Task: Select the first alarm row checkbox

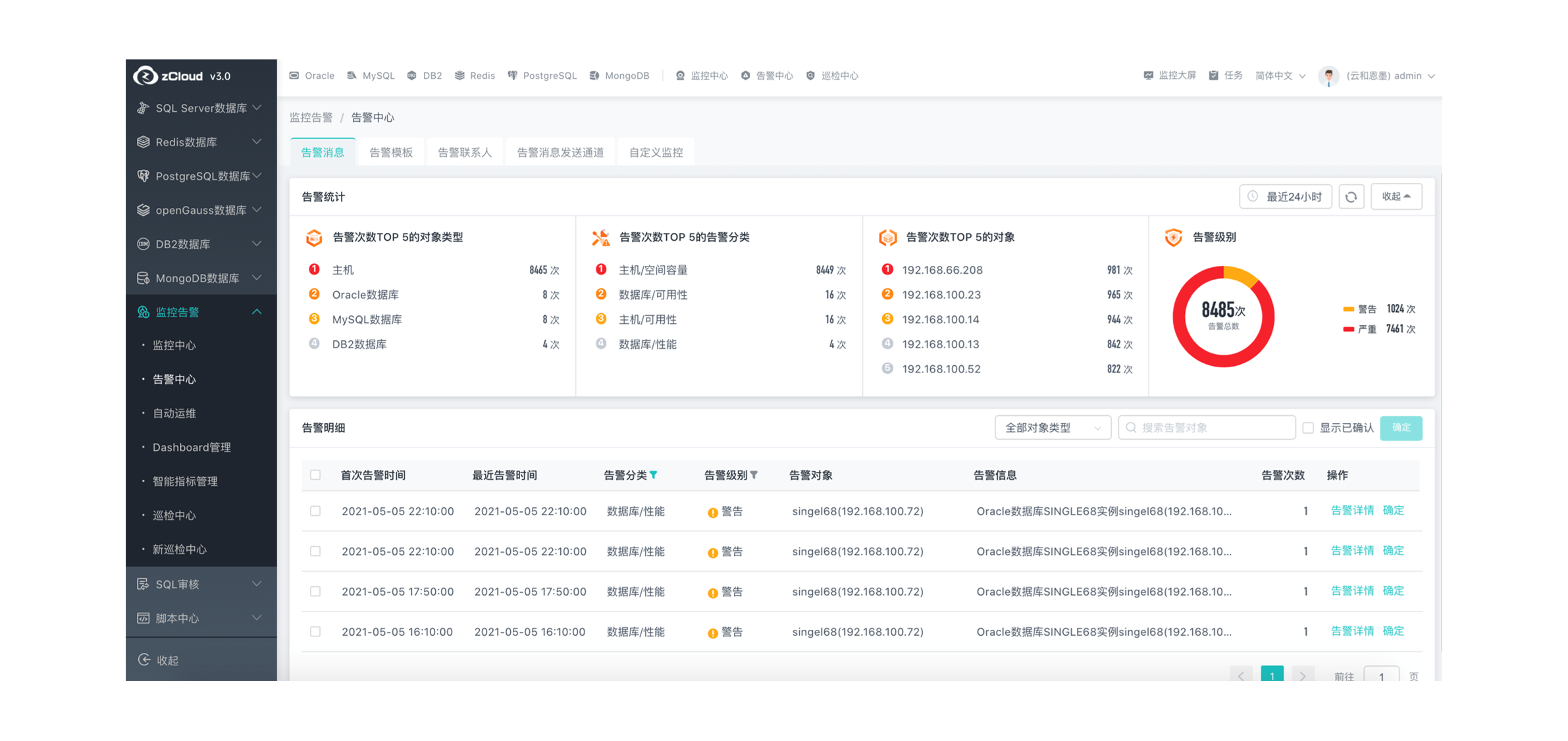Action: (315, 511)
